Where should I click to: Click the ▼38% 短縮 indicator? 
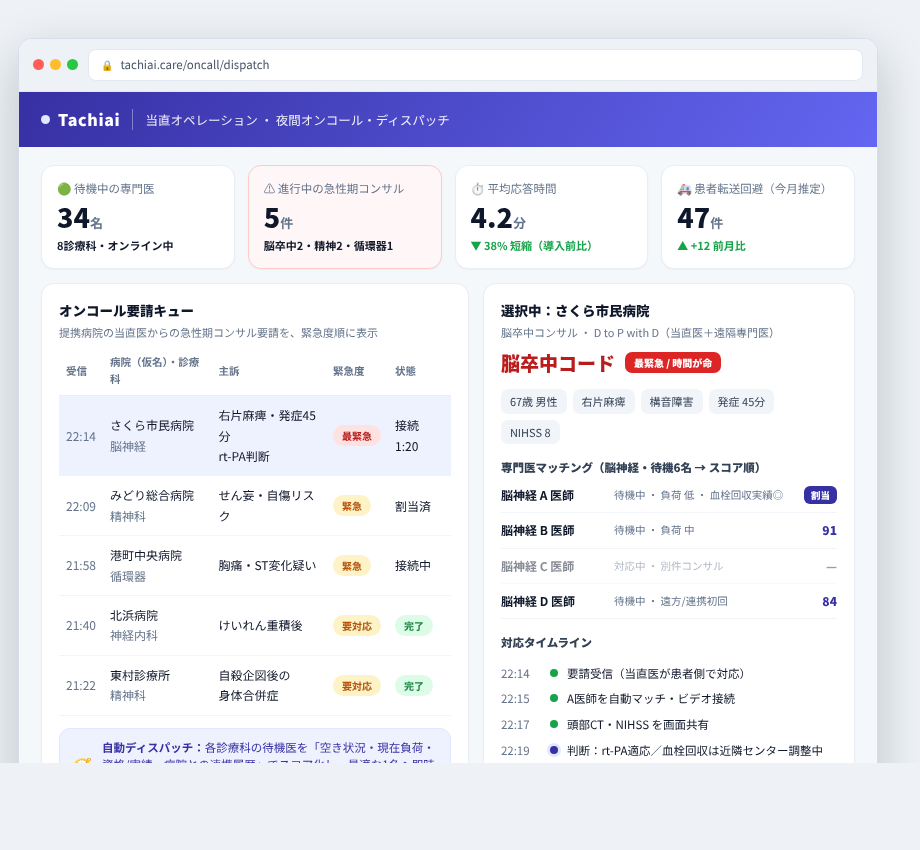click(532, 246)
